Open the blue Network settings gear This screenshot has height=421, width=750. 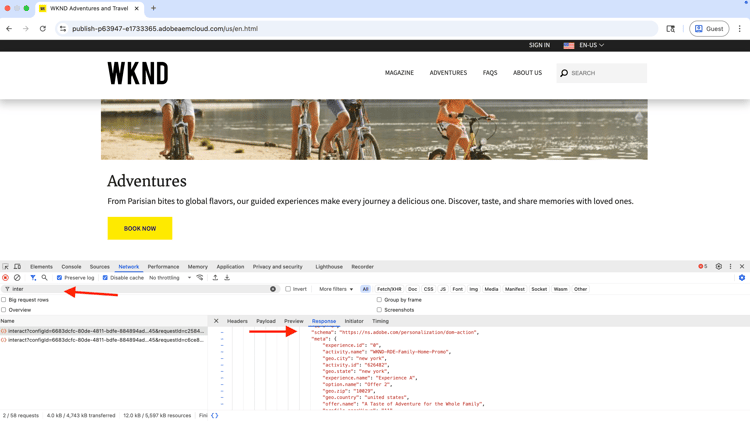[x=742, y=277]
